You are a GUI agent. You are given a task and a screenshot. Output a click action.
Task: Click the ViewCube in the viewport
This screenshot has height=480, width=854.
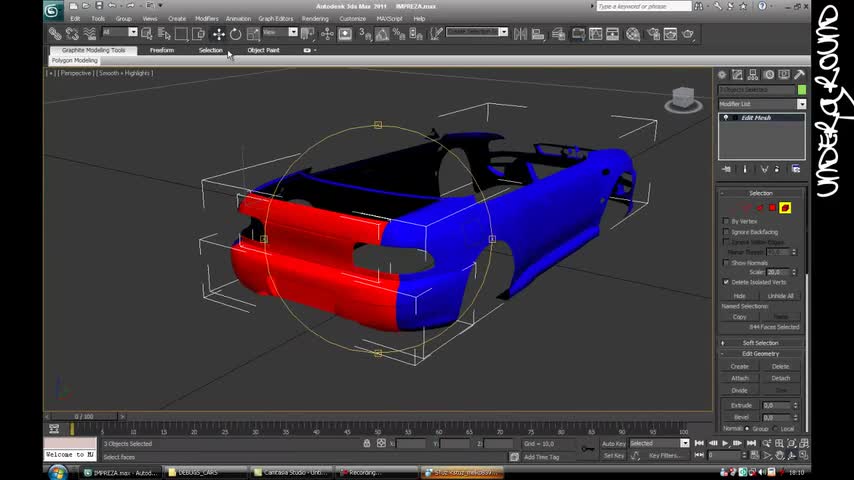point(683,98)
